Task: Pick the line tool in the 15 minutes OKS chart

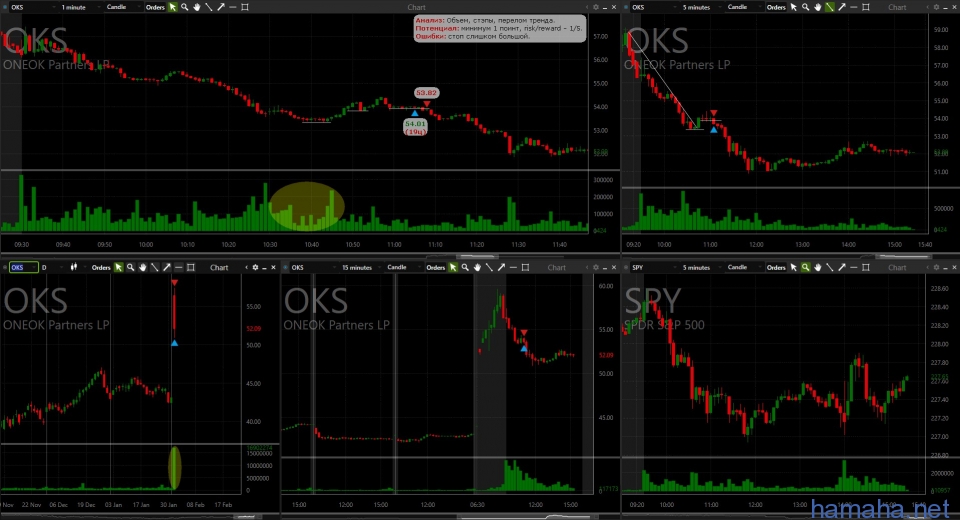Action: coord(489,268)
